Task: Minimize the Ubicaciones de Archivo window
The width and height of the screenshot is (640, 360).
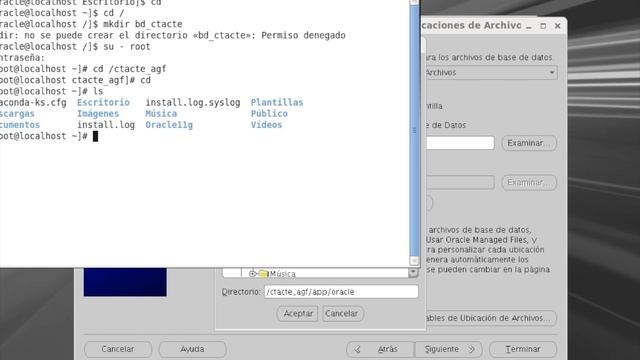Action: pyautogui.click(x=529, y=26)
